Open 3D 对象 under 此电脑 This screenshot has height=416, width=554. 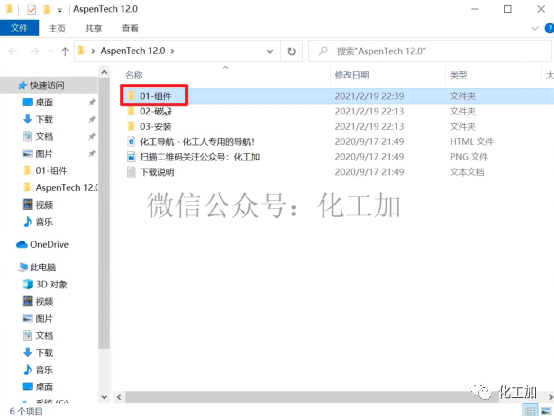pyautogui.click(x=51, y=284)
